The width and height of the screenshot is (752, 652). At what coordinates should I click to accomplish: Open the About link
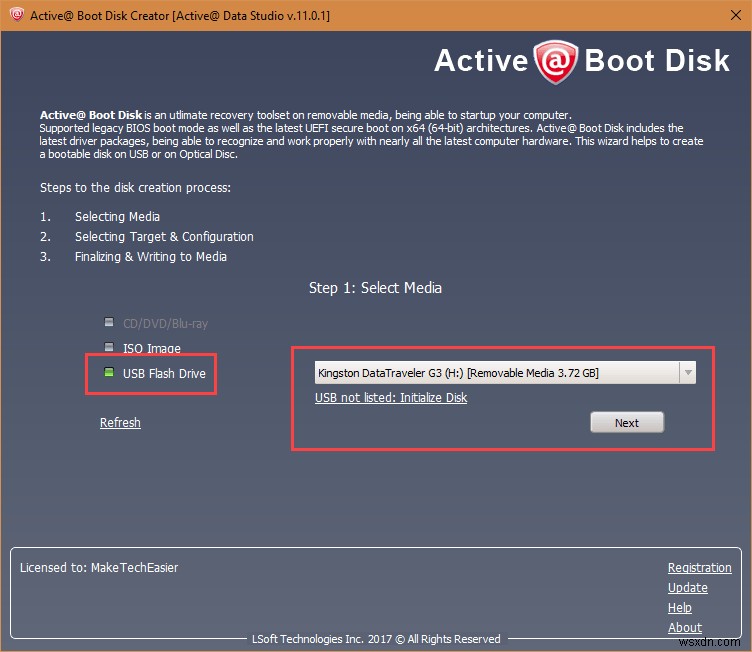[x=685, y=628]
